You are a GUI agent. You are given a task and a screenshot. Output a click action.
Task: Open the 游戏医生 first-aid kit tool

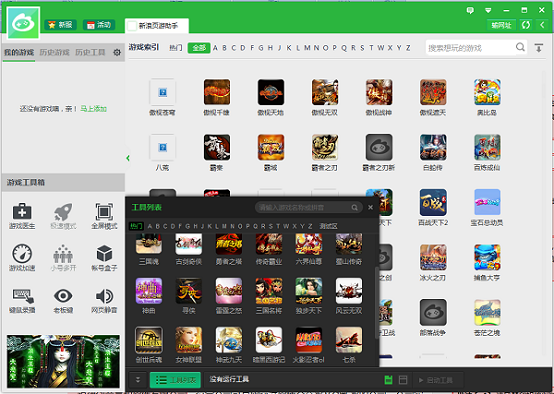(22, 216)
